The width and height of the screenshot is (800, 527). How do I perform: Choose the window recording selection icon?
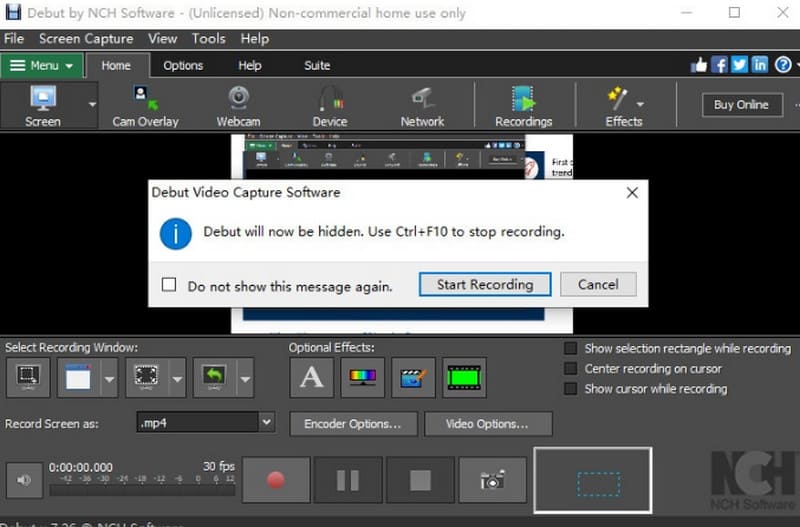pos(79,378)
